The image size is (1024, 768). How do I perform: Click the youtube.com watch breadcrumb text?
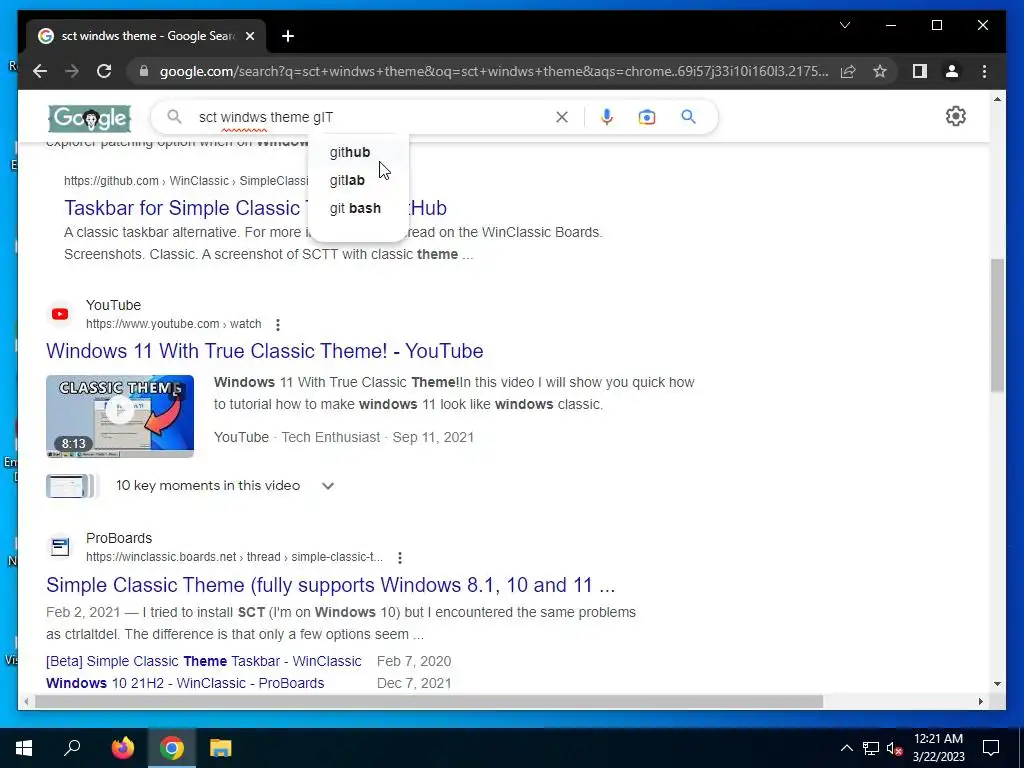click(x=173, y=324)
